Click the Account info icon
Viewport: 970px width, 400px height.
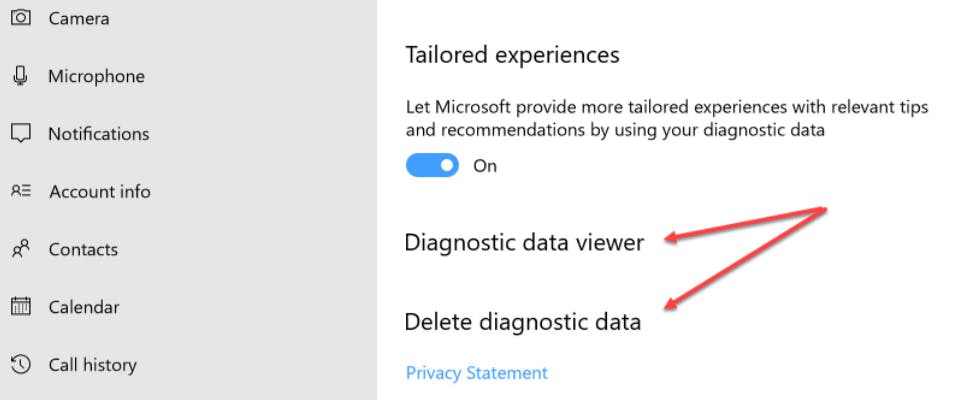(x=21, y=191)
